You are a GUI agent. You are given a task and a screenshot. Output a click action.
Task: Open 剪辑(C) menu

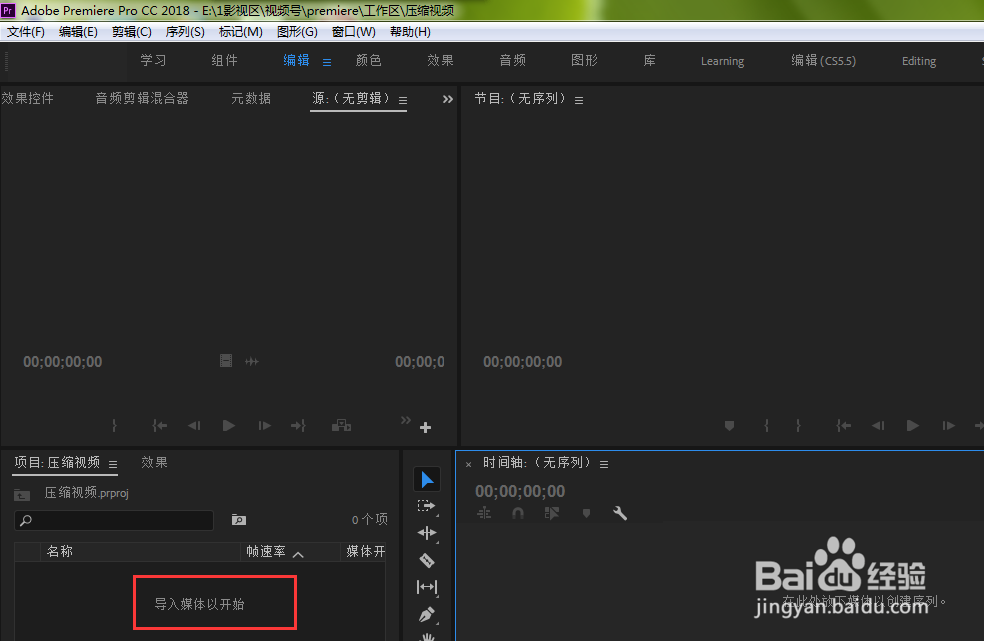click(x=132, y=31)
